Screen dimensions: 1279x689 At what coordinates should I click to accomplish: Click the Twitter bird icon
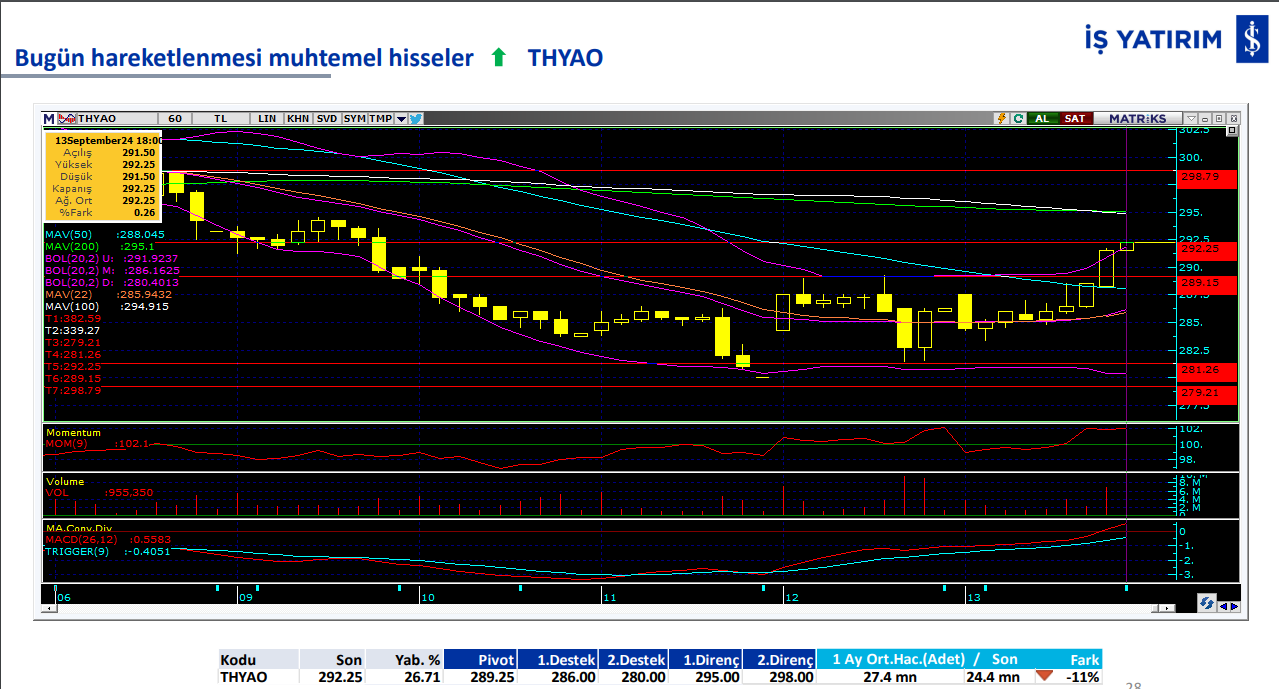pyautogui.click(x=416, y=118)
